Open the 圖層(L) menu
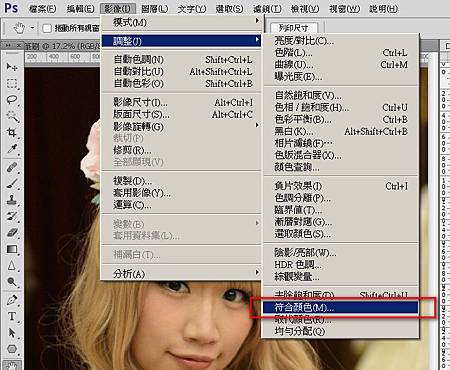 (155, 9)
